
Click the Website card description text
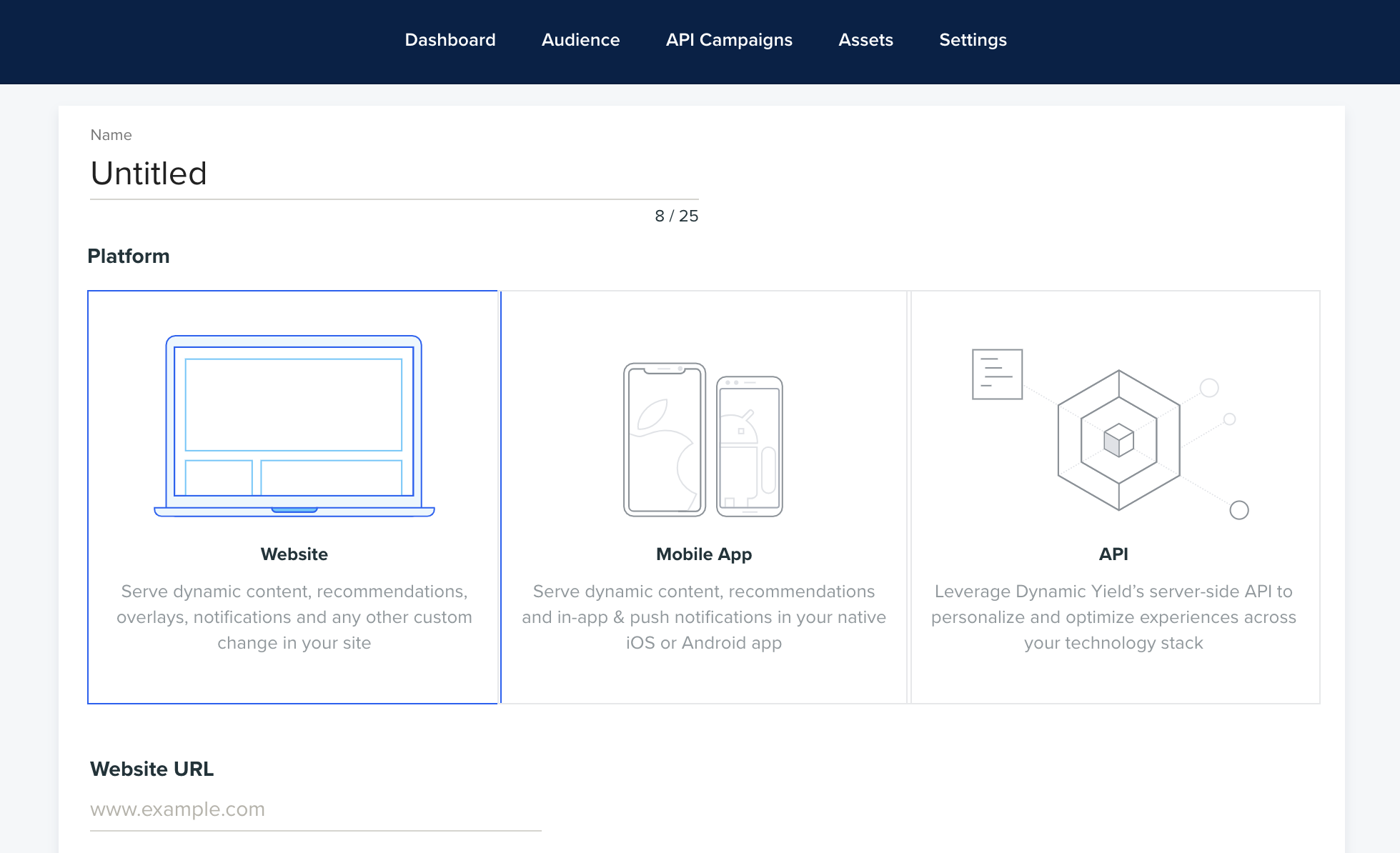(x=294, y=617)
